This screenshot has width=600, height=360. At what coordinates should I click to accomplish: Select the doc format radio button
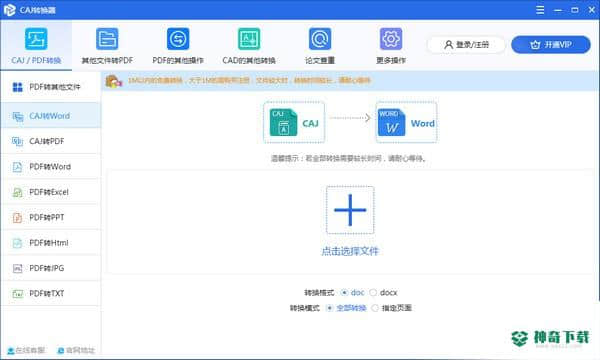coord(344,292)
